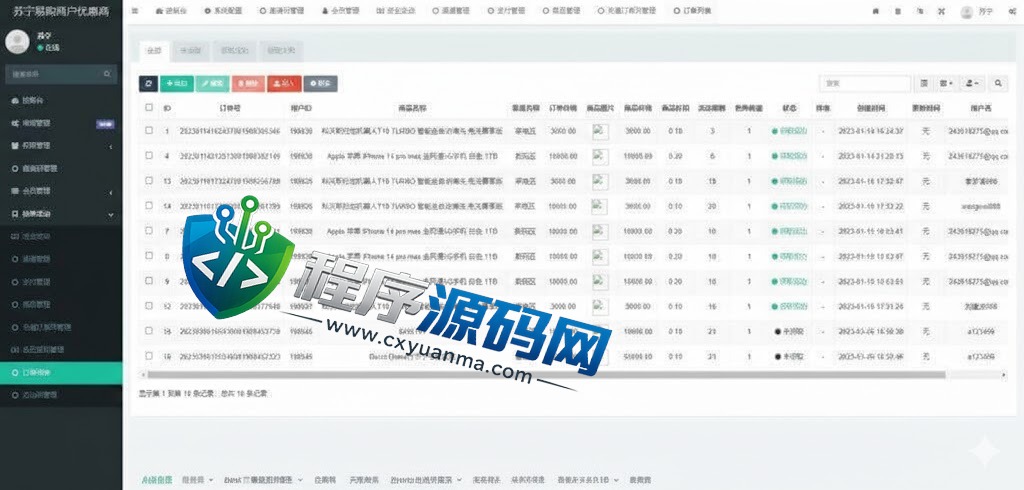Toggle fullscreen with the expand arrows icon
Screen dimensions: 1024x490
[941, 11]
